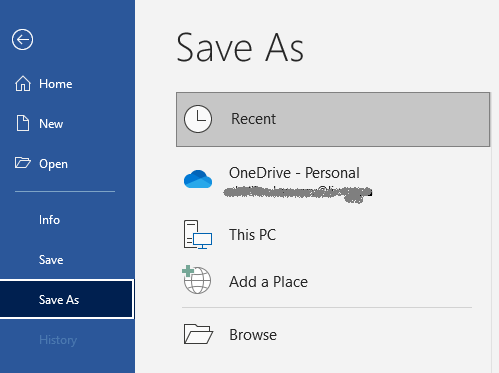
Task: Click the Open folder icon in sidebar
Action: [23, 163]
